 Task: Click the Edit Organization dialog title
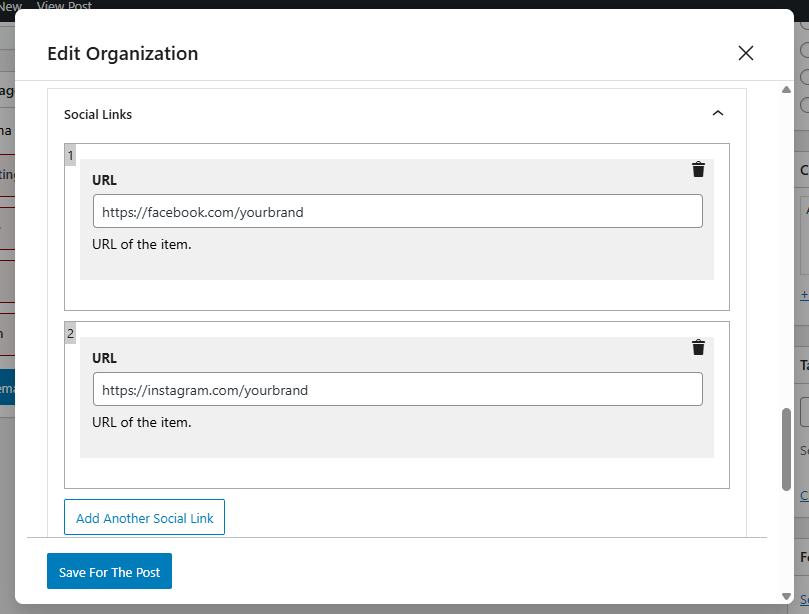[x=122, y=54]
